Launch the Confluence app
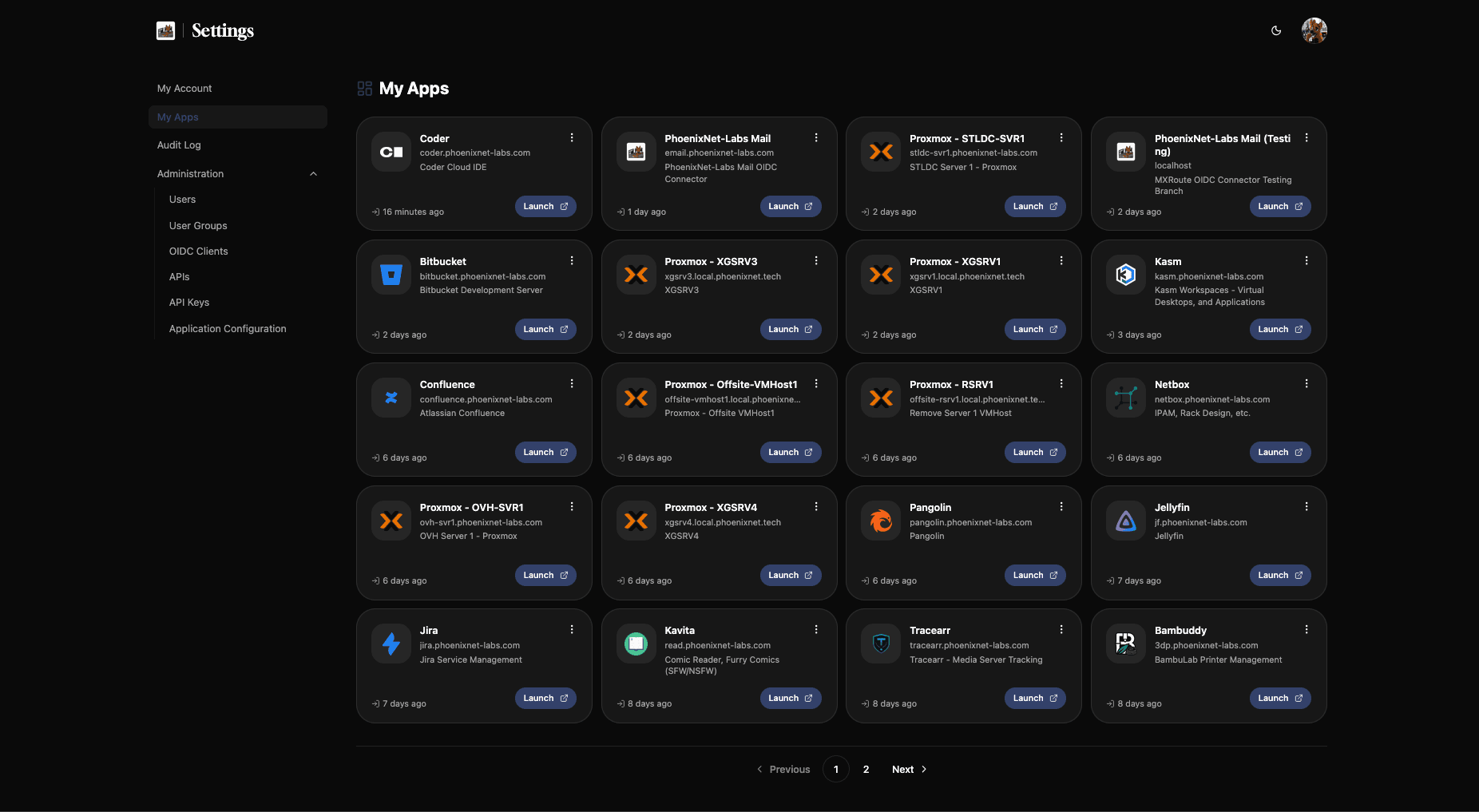Image resolution: width=1479 pixels, height=812 pixels. point(545,452)
